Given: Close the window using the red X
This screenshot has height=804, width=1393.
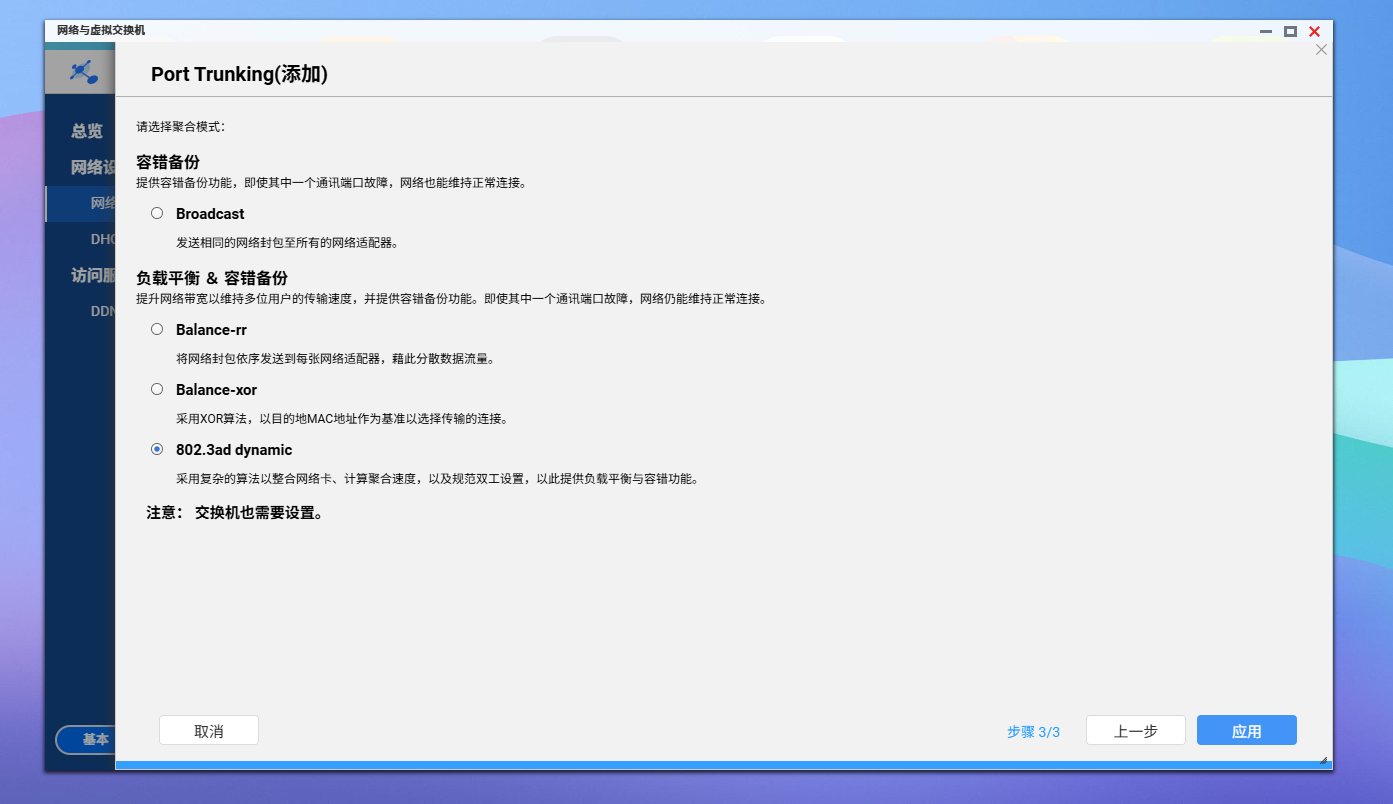Looking at the screenshot, I should (x=1314, y=31).
